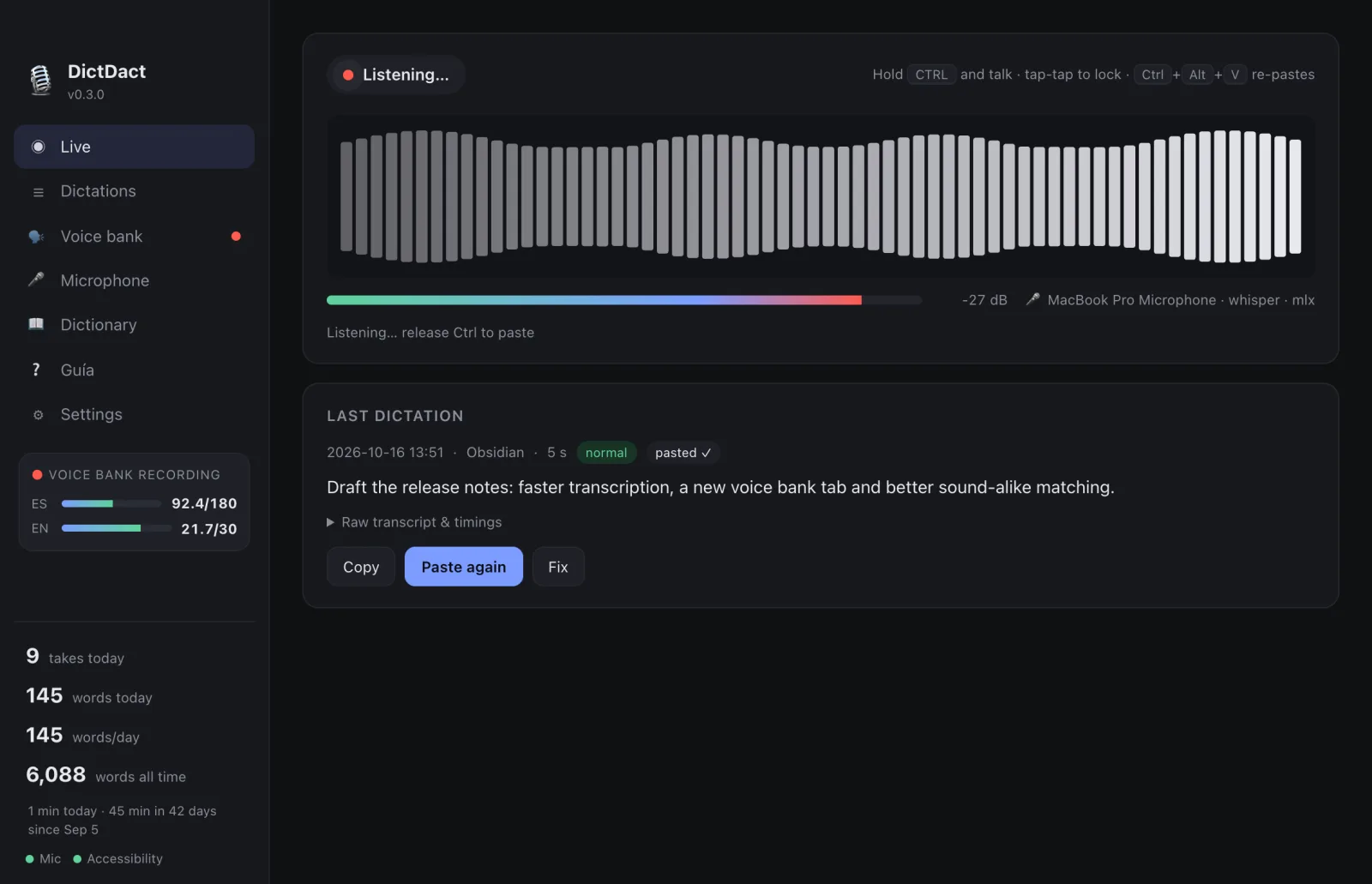
Task: Click the Alt key hint
Action: 1197,75
